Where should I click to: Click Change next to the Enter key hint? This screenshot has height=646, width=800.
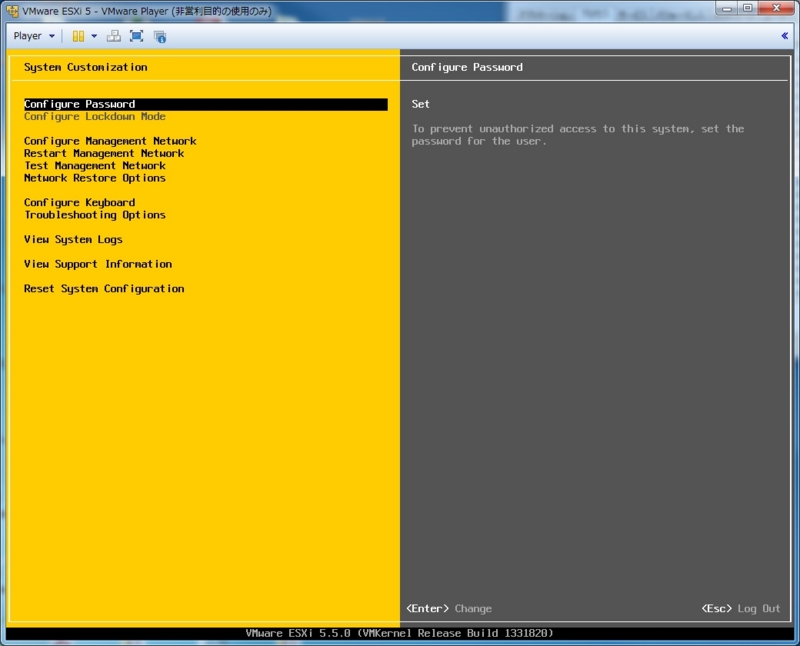tap(472, 608)
